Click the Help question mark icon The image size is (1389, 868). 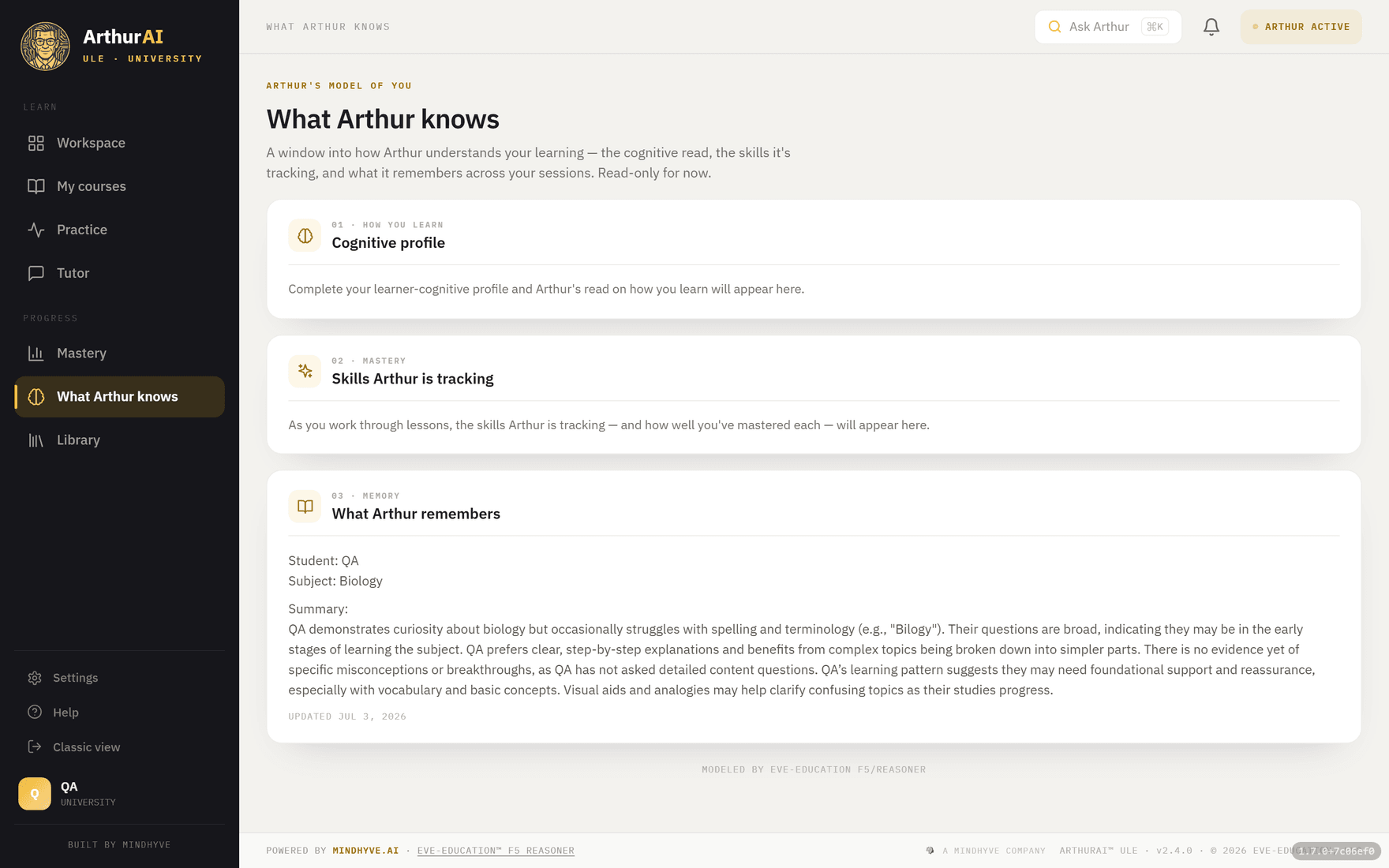pyautogui.click(x=35, y=713)
